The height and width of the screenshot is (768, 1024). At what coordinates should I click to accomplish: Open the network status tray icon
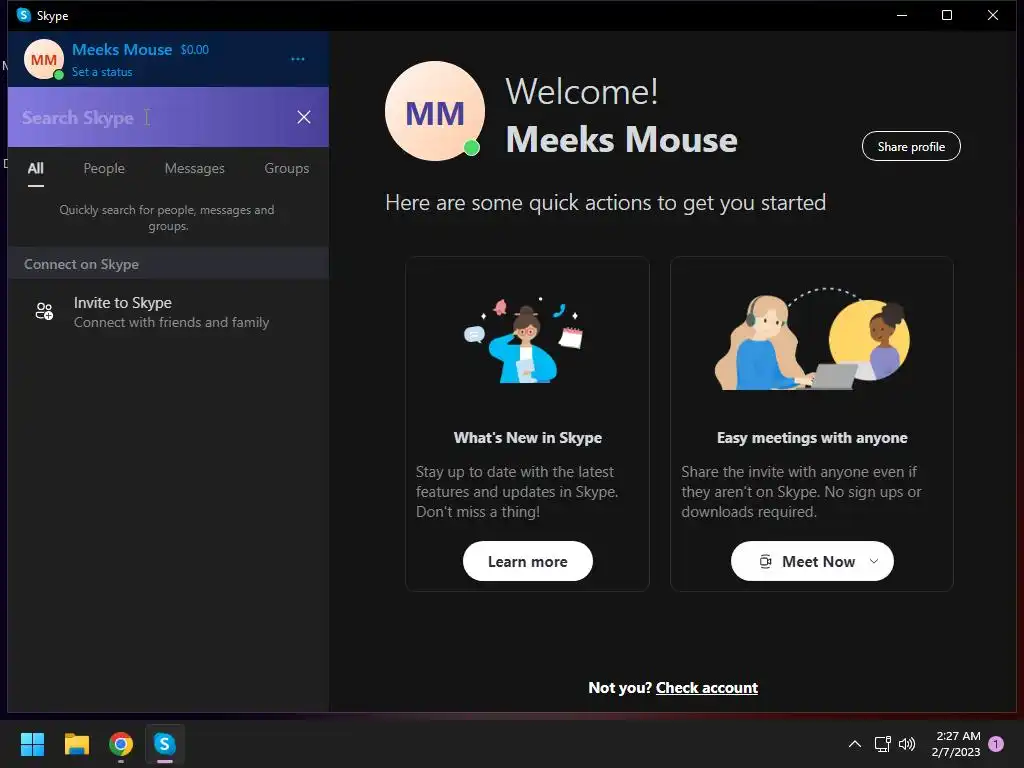[x=882, y=744]
